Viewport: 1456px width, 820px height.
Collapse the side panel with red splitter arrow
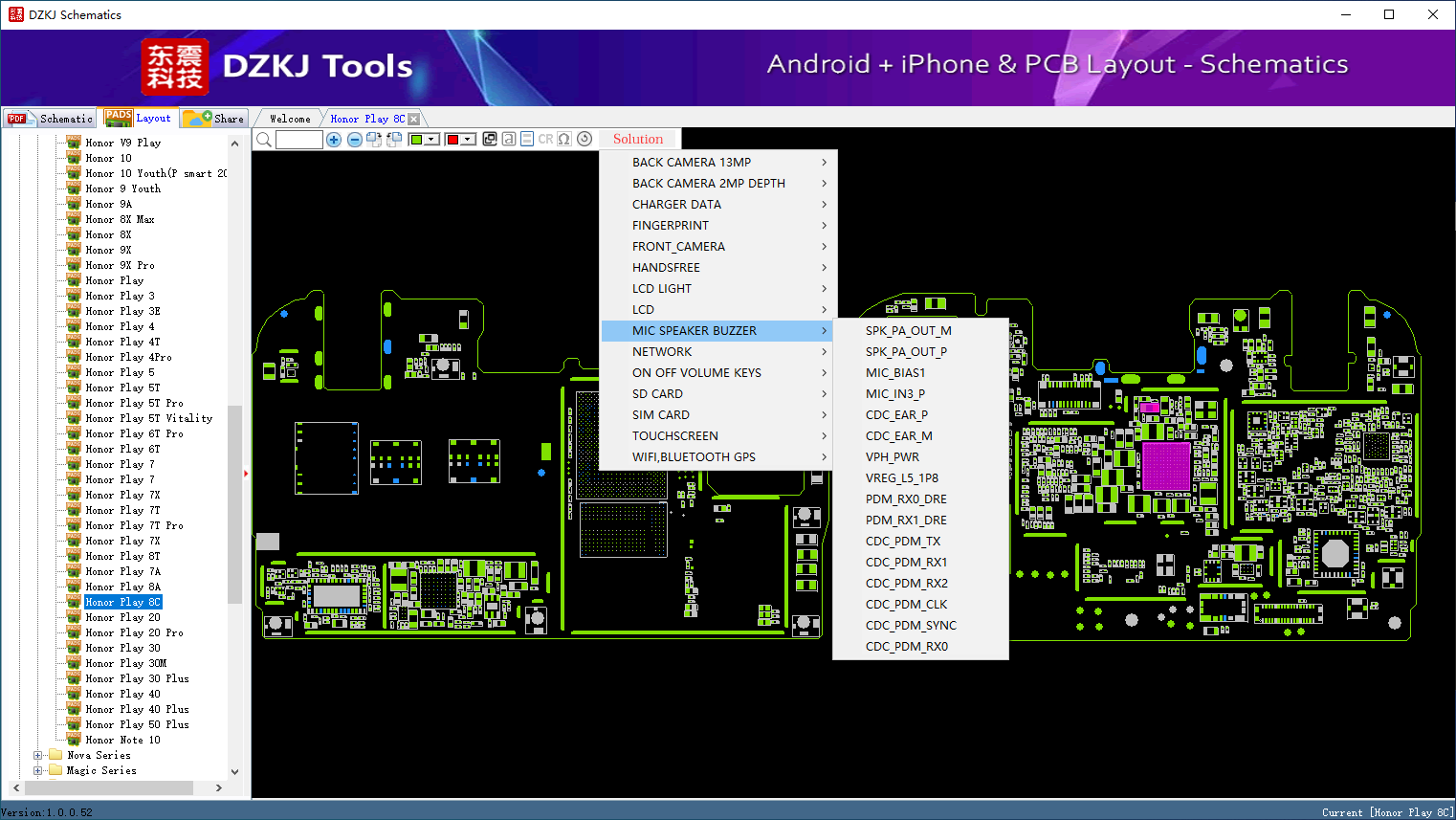246,473
